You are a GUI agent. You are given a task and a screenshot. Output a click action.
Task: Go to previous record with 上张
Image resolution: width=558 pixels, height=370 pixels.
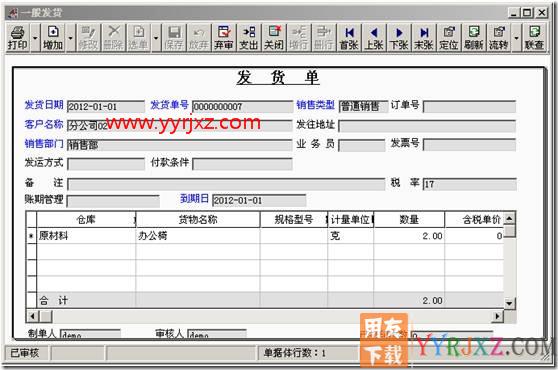(374, 38)
